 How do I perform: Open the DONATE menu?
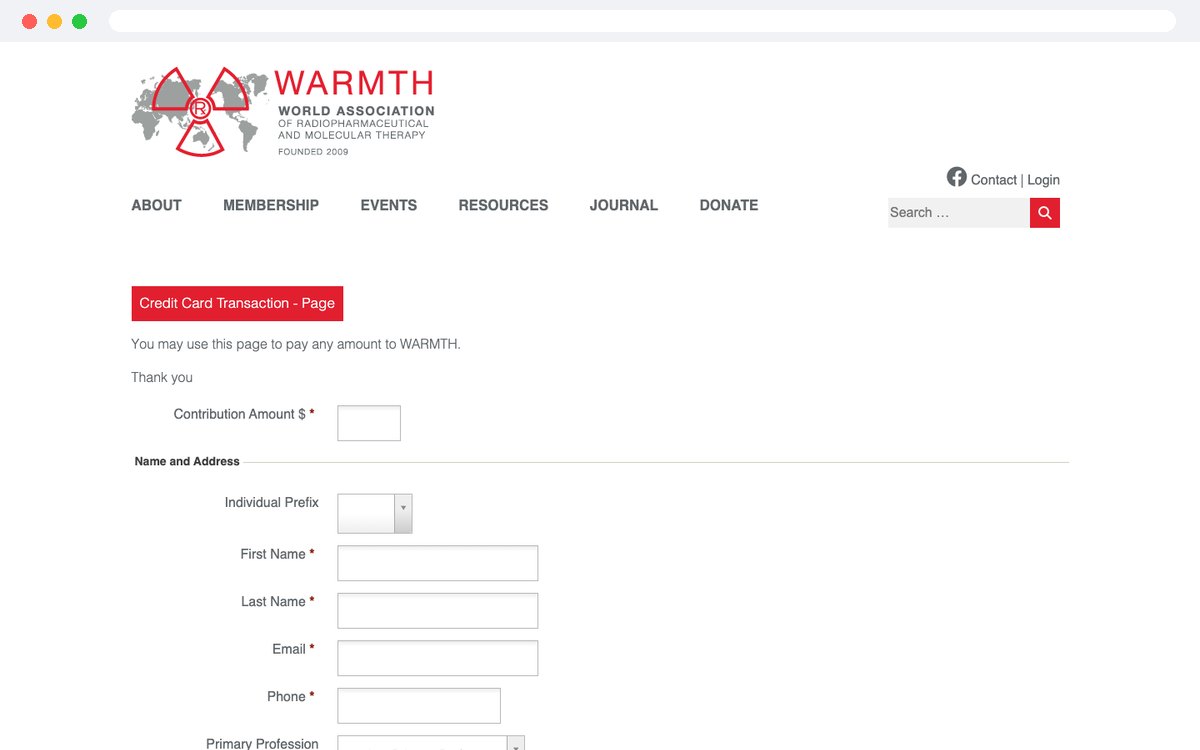(x=729, y=205)
